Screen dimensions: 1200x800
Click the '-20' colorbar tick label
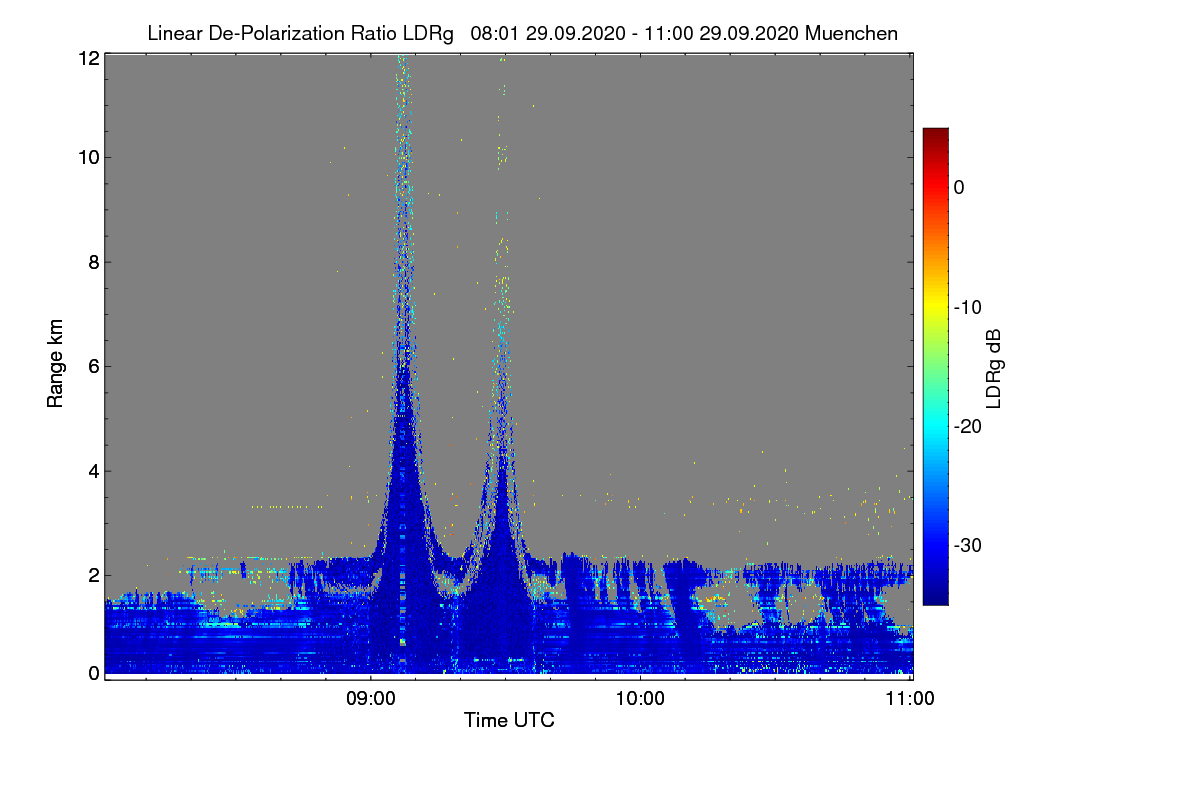(968, 426)
